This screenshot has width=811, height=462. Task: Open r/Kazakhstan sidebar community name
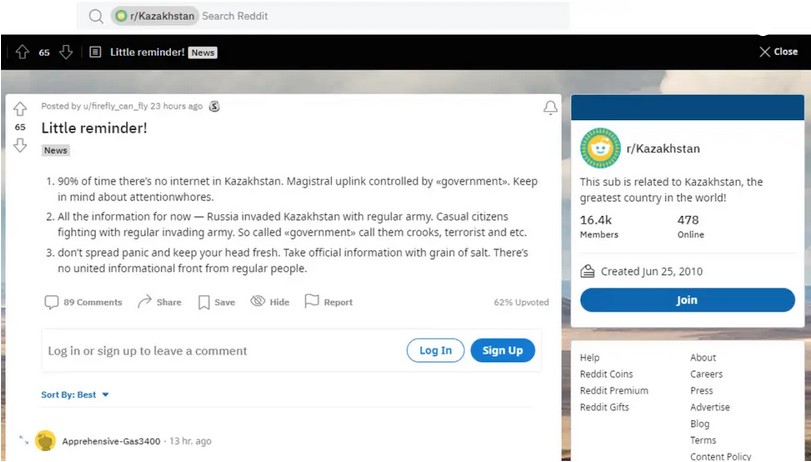coord(663,148)
